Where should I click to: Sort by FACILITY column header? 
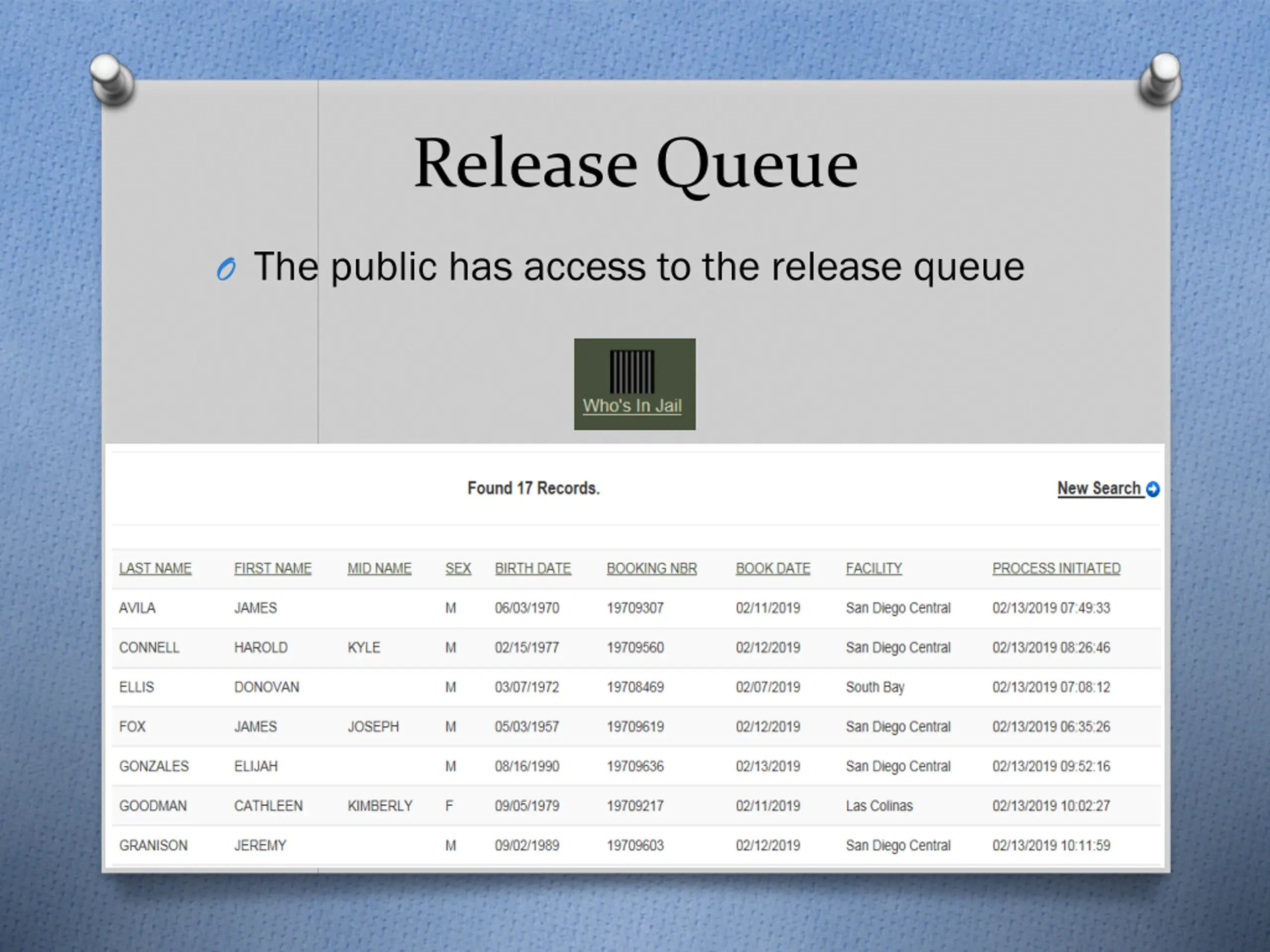point(874,569)
